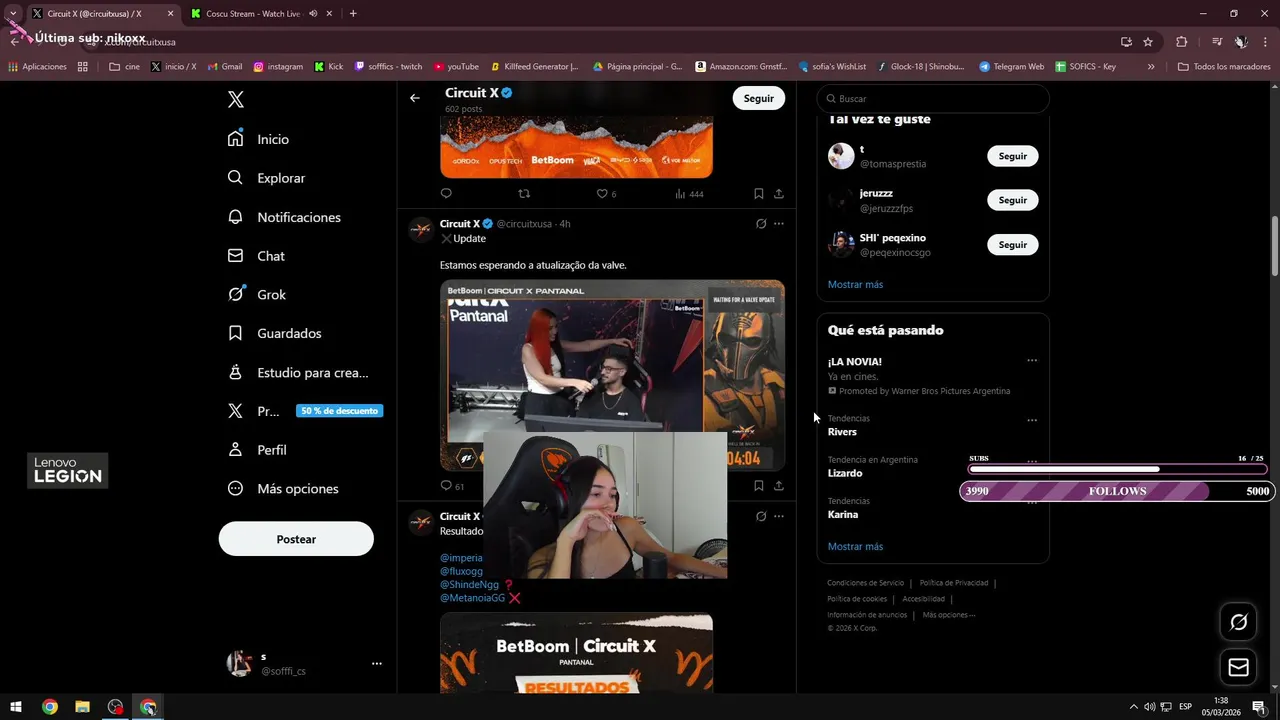Follow jeruzzz with Seguir button

(x=1013, y=200)
